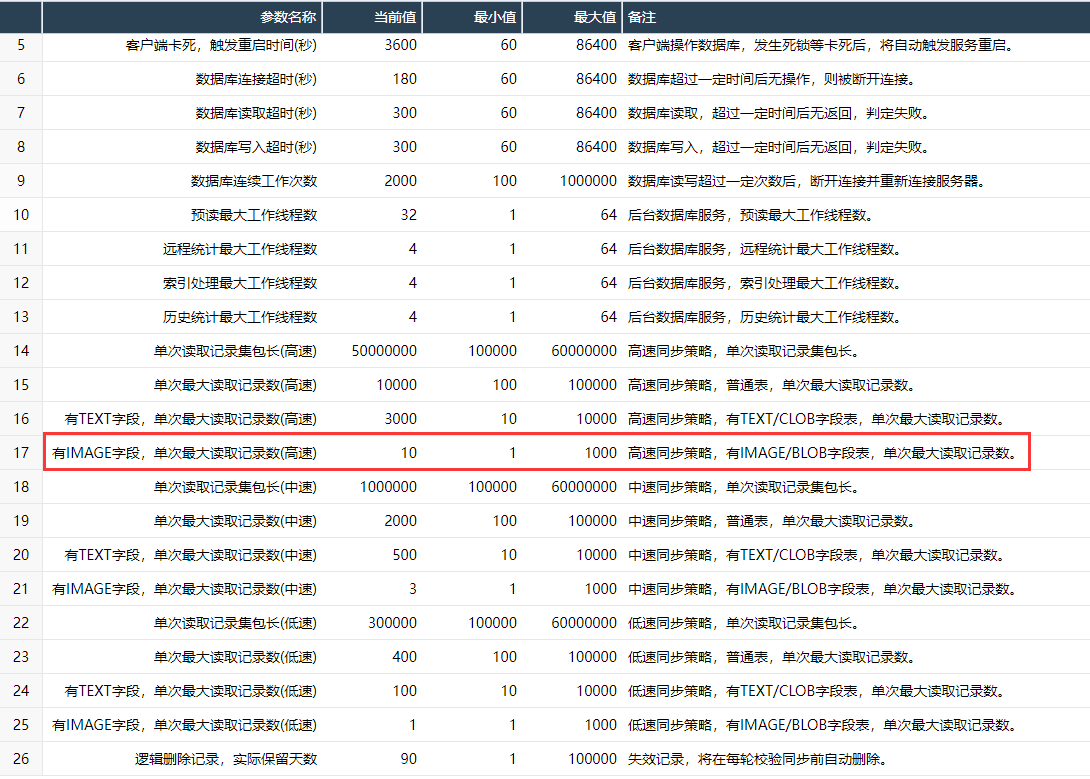
Task: Select the 历史统计最大工作线程数 parameter name cell
Action: tap(240, 317)
